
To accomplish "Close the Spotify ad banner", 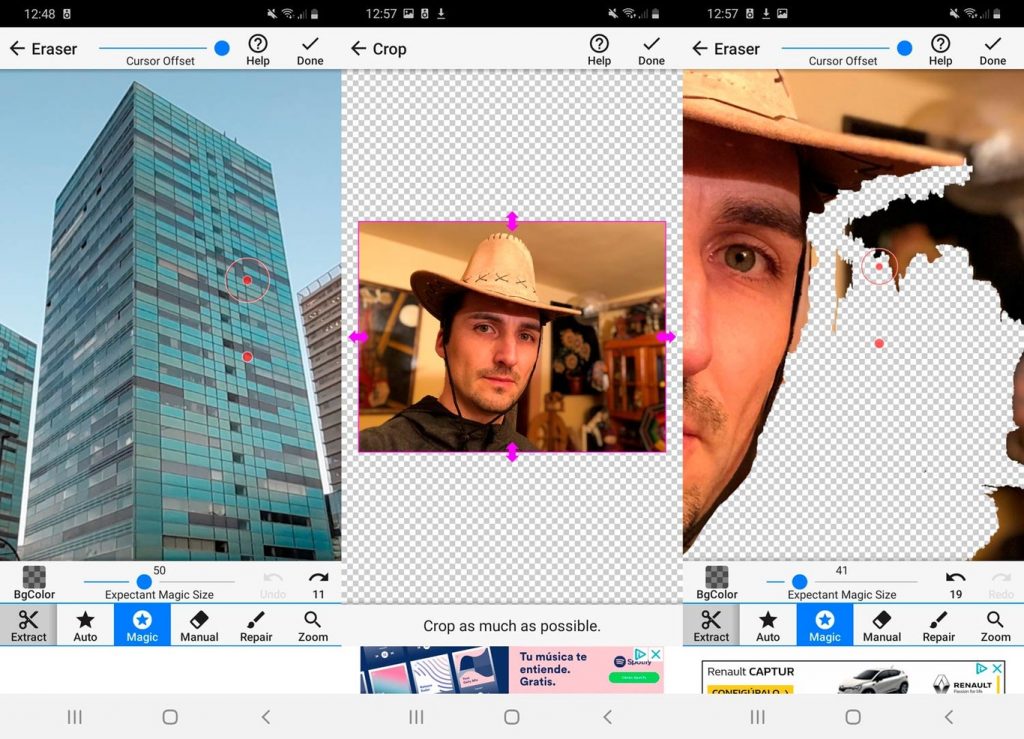I will tap(656, 655).
